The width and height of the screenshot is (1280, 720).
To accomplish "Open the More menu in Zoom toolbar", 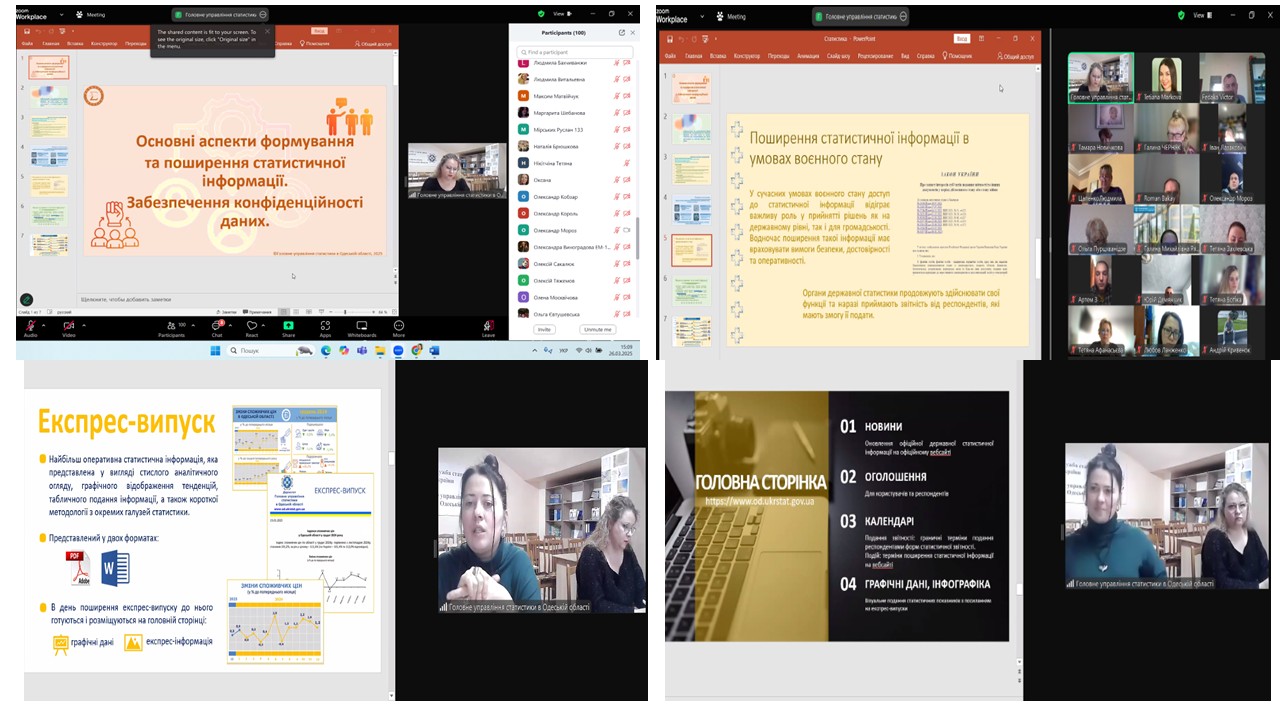I will pos(399,327).
